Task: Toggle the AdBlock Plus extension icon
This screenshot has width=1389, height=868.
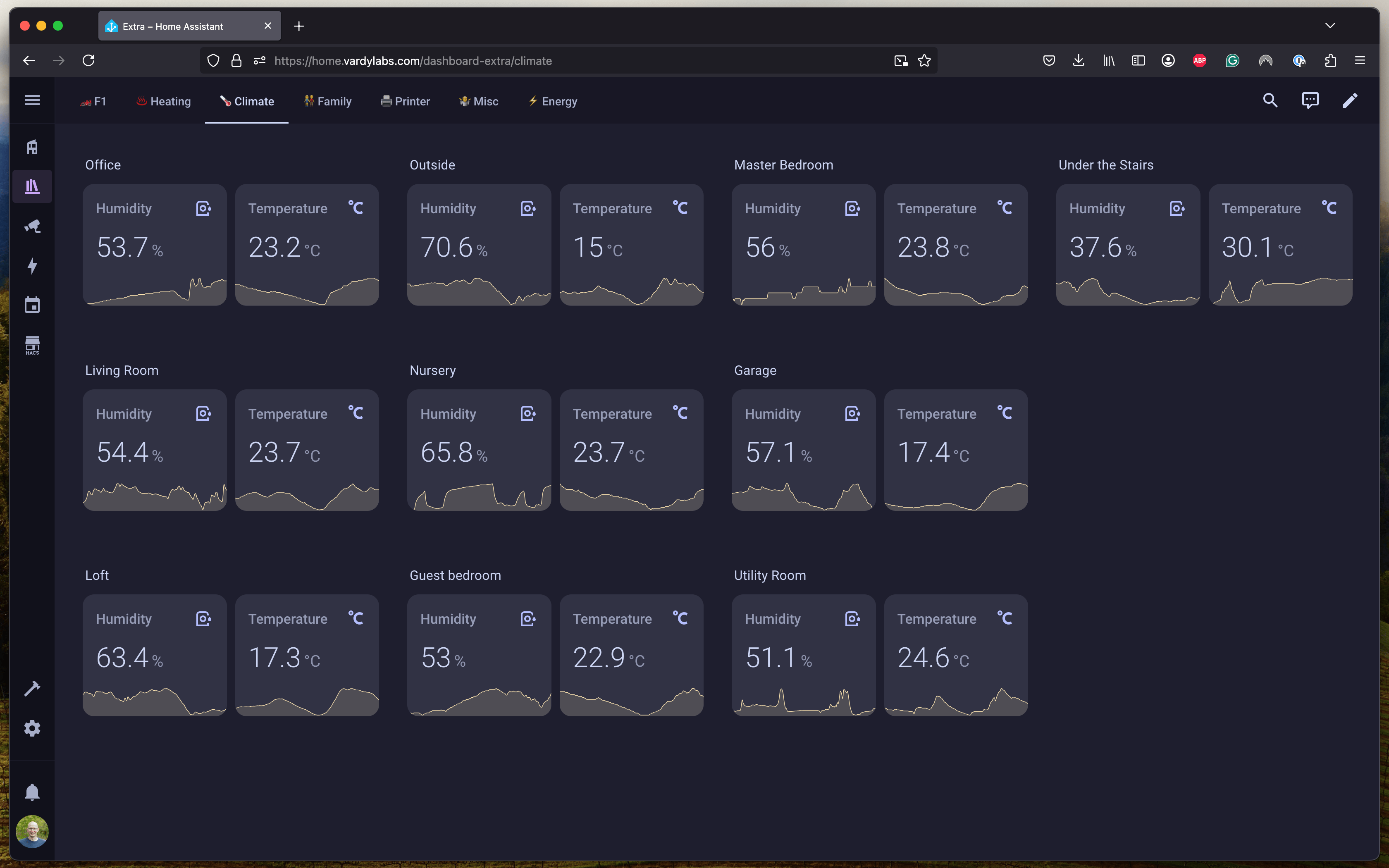Action: [1199, 61]
